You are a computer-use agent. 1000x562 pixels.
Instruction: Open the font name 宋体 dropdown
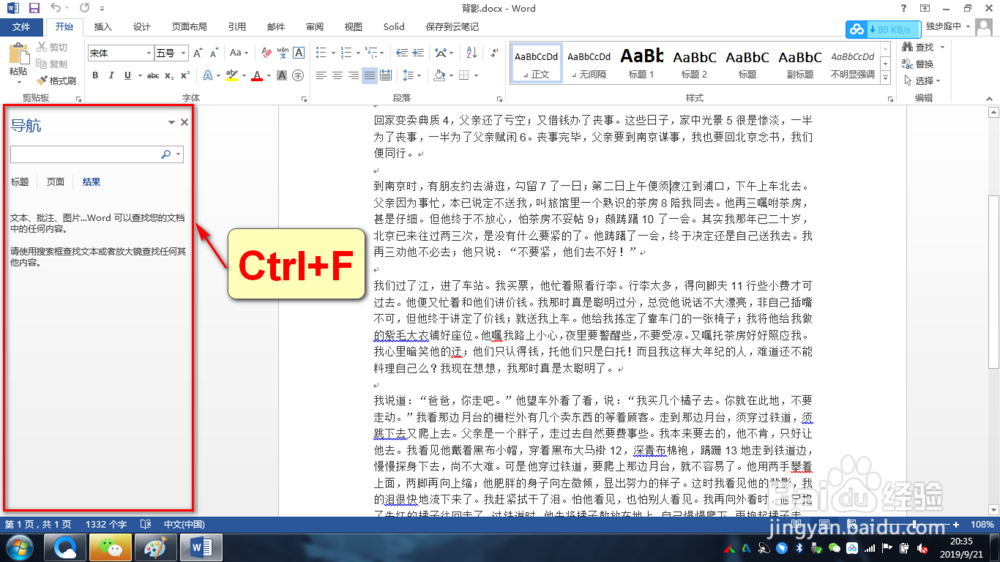pyautogui.click(x=149, y=53)
